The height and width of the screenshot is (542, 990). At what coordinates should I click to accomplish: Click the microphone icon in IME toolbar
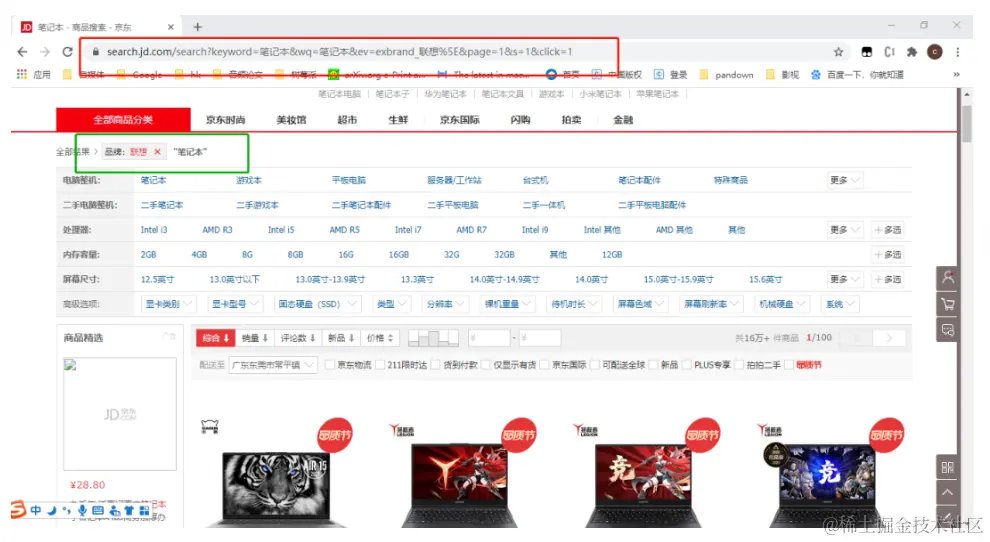pyautogui.click(x=82, y=510)
